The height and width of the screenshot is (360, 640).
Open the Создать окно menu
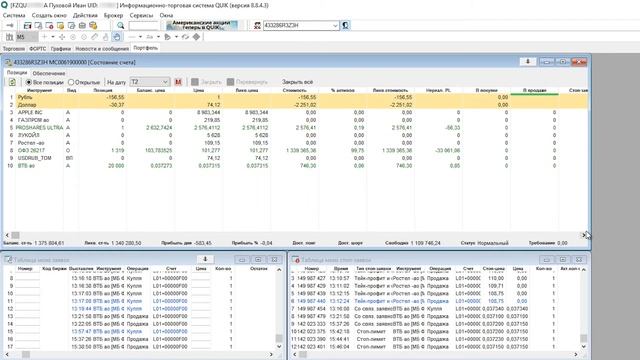coord(49,15)
